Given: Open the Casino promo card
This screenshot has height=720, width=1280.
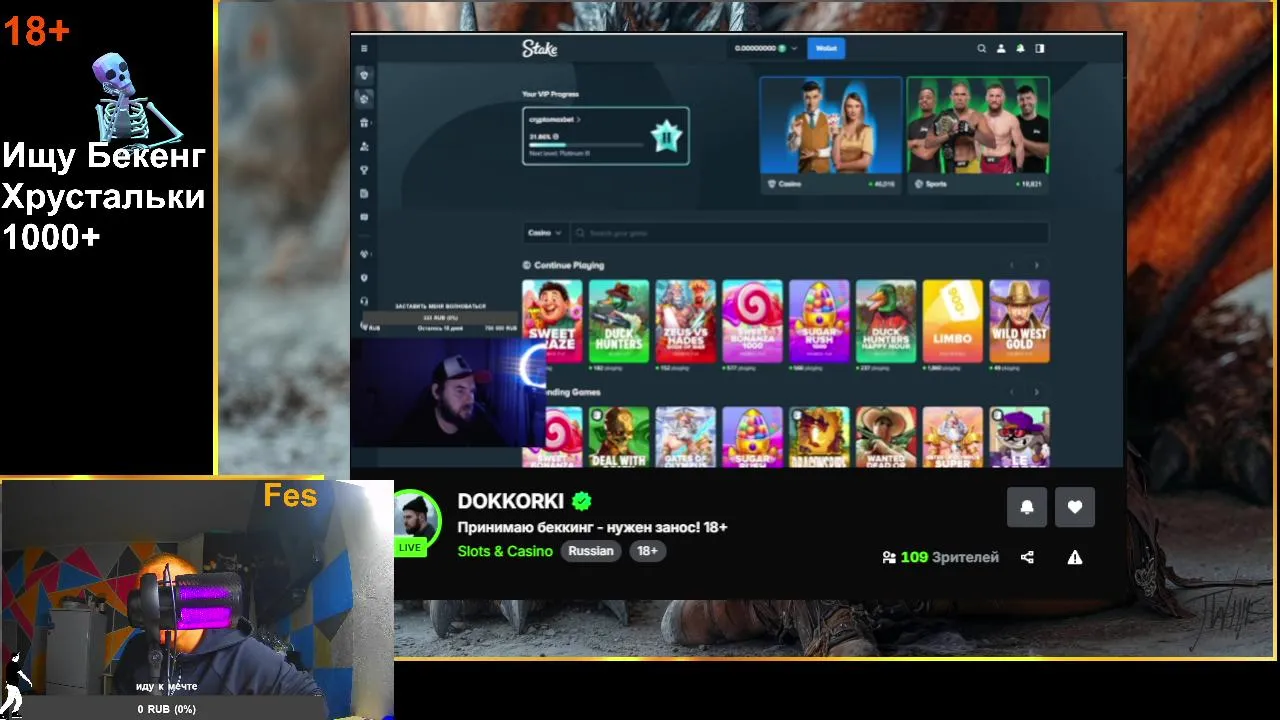Looking at the screenshot, I should point(830,135).
